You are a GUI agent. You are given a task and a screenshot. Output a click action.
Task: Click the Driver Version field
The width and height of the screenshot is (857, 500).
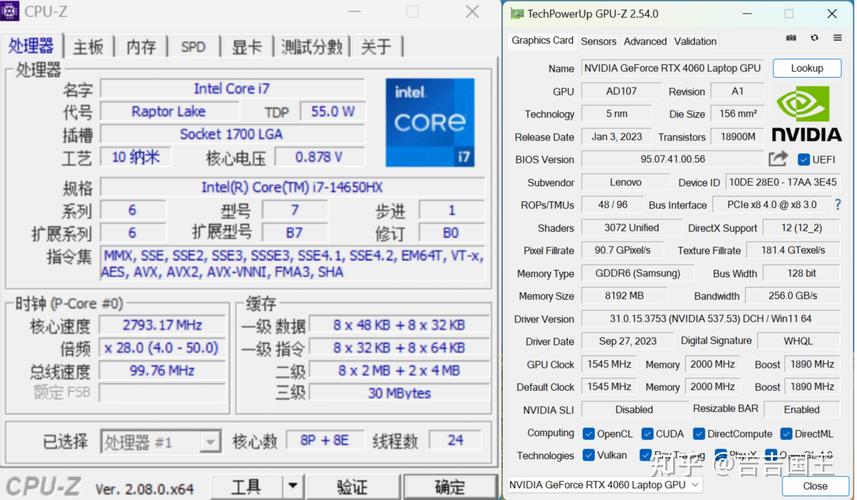click(710, 318)
